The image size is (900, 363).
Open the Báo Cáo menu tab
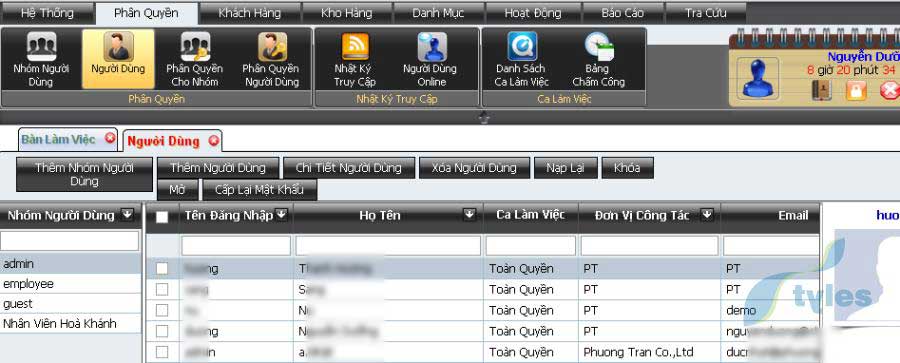(x=623, y=13)
